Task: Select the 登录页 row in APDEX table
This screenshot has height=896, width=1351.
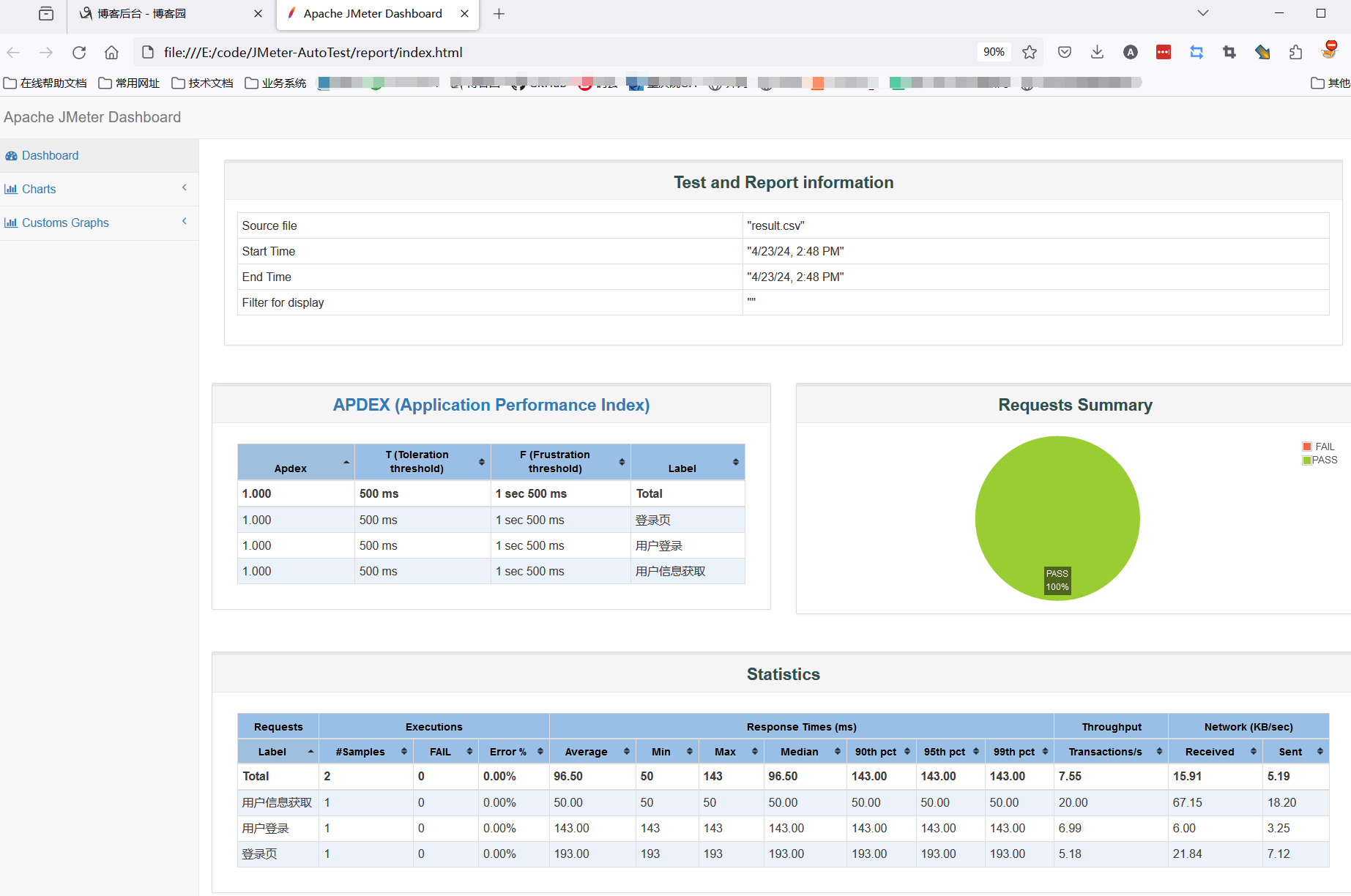Action: (x=491, y=520)
